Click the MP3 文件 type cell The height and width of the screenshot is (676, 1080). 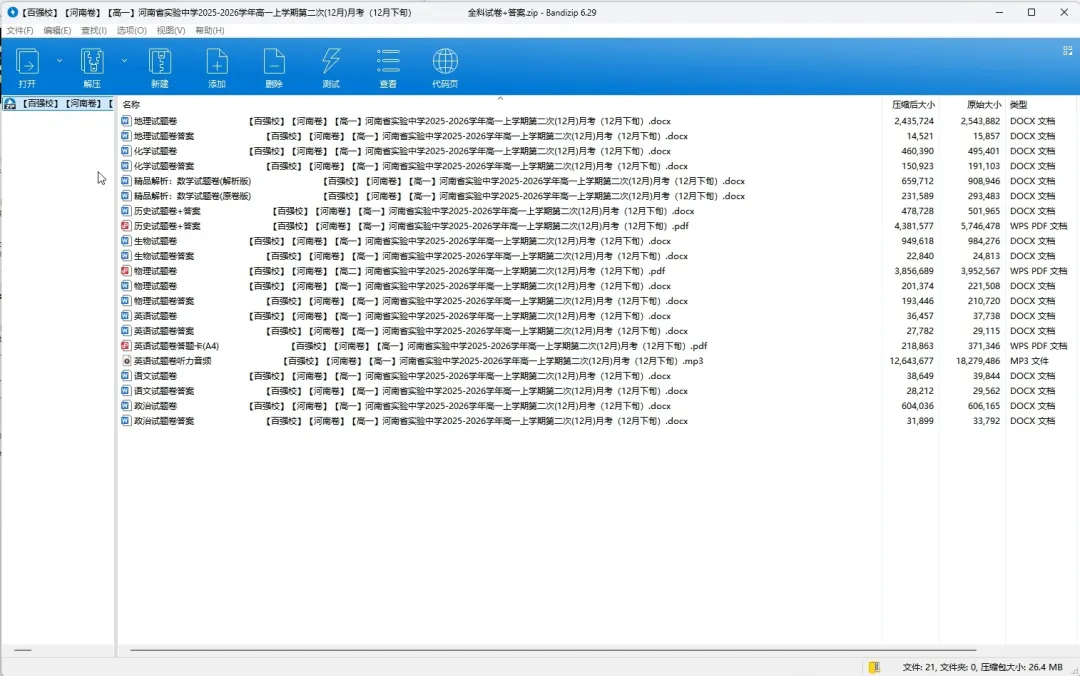pyautogui.click(x=1029, y=361)
